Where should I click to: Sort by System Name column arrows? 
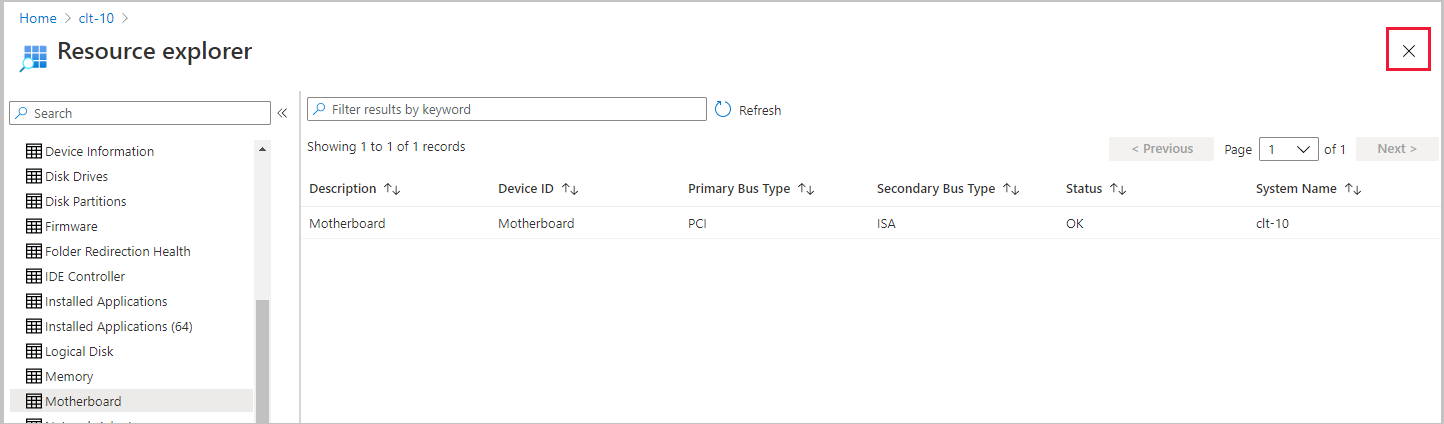click(x=1353, y=189)
